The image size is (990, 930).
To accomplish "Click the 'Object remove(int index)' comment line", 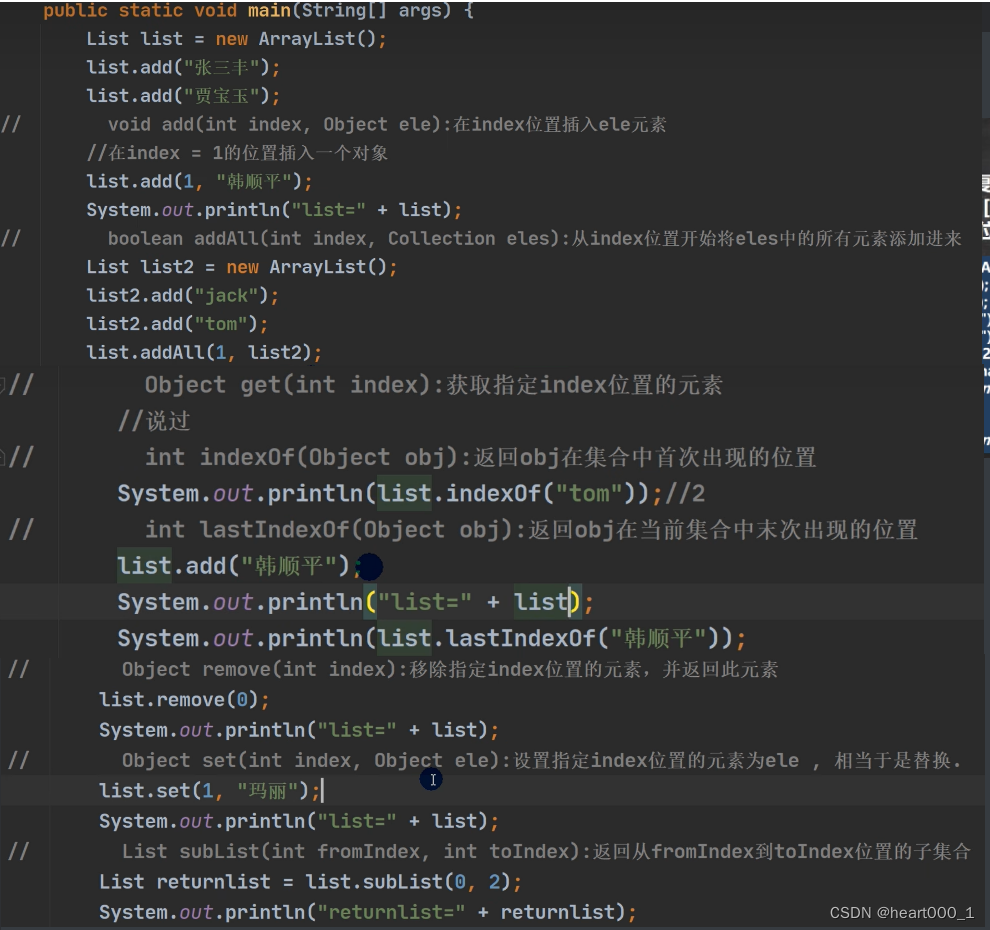I will click(x=450, y=669).
